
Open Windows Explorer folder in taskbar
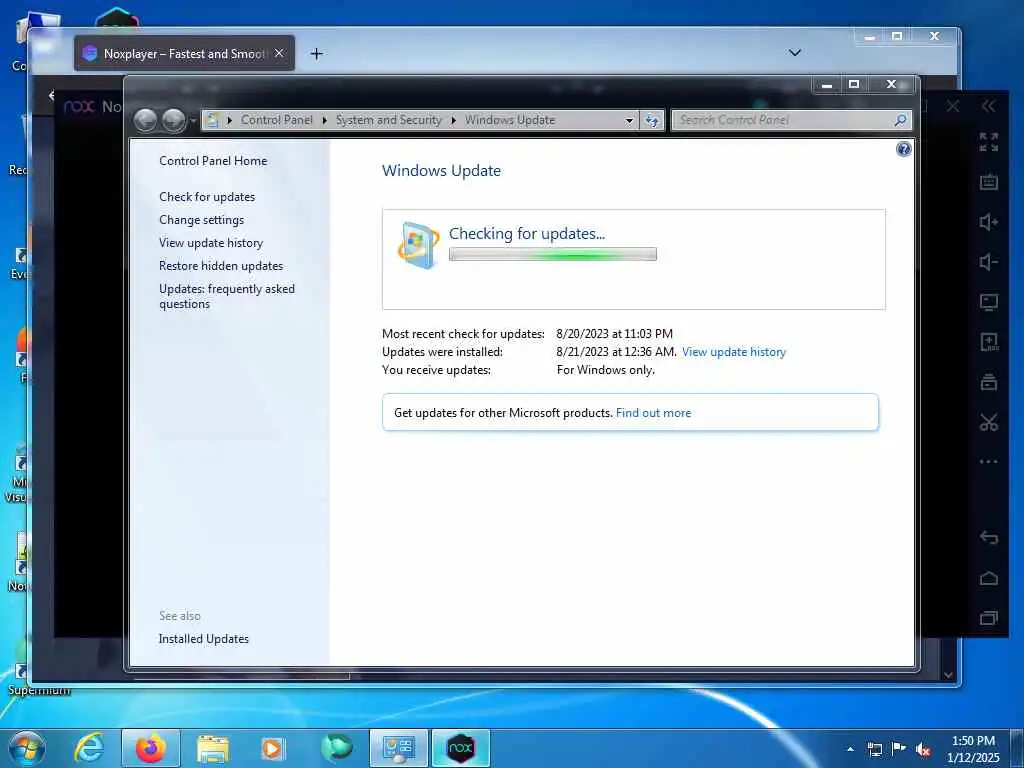[x=213, y=748]
